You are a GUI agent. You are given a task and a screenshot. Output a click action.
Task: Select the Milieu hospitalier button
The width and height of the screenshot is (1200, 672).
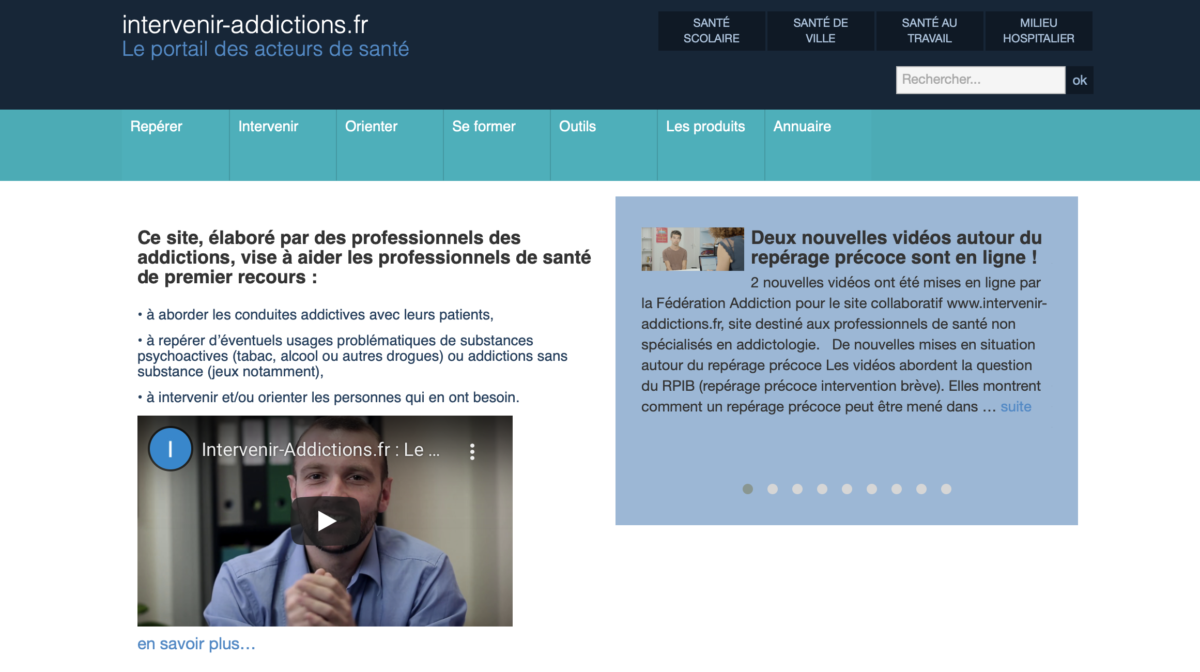pos(1038,31)
